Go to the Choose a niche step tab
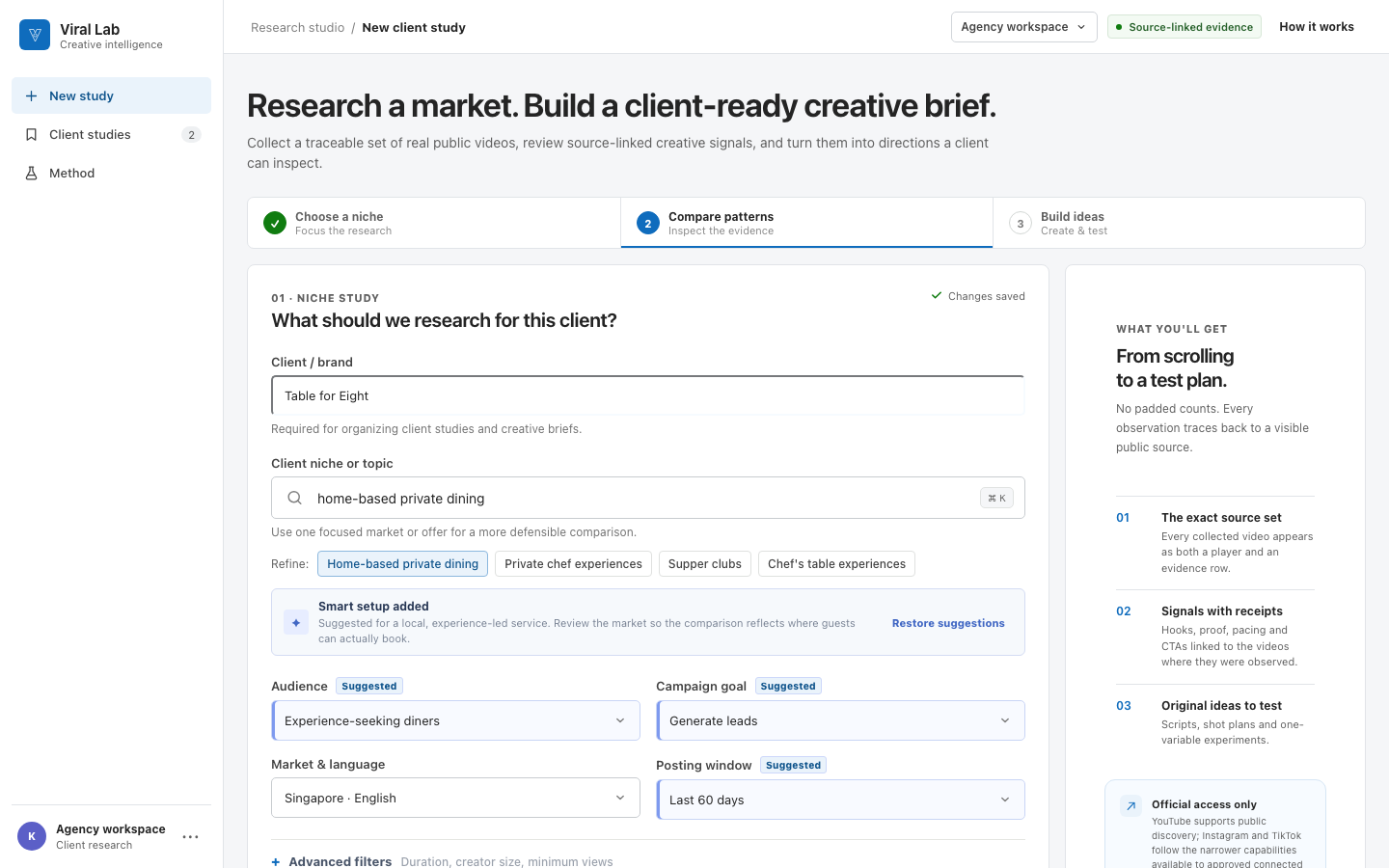The image size is (1389, 868). 434,223
